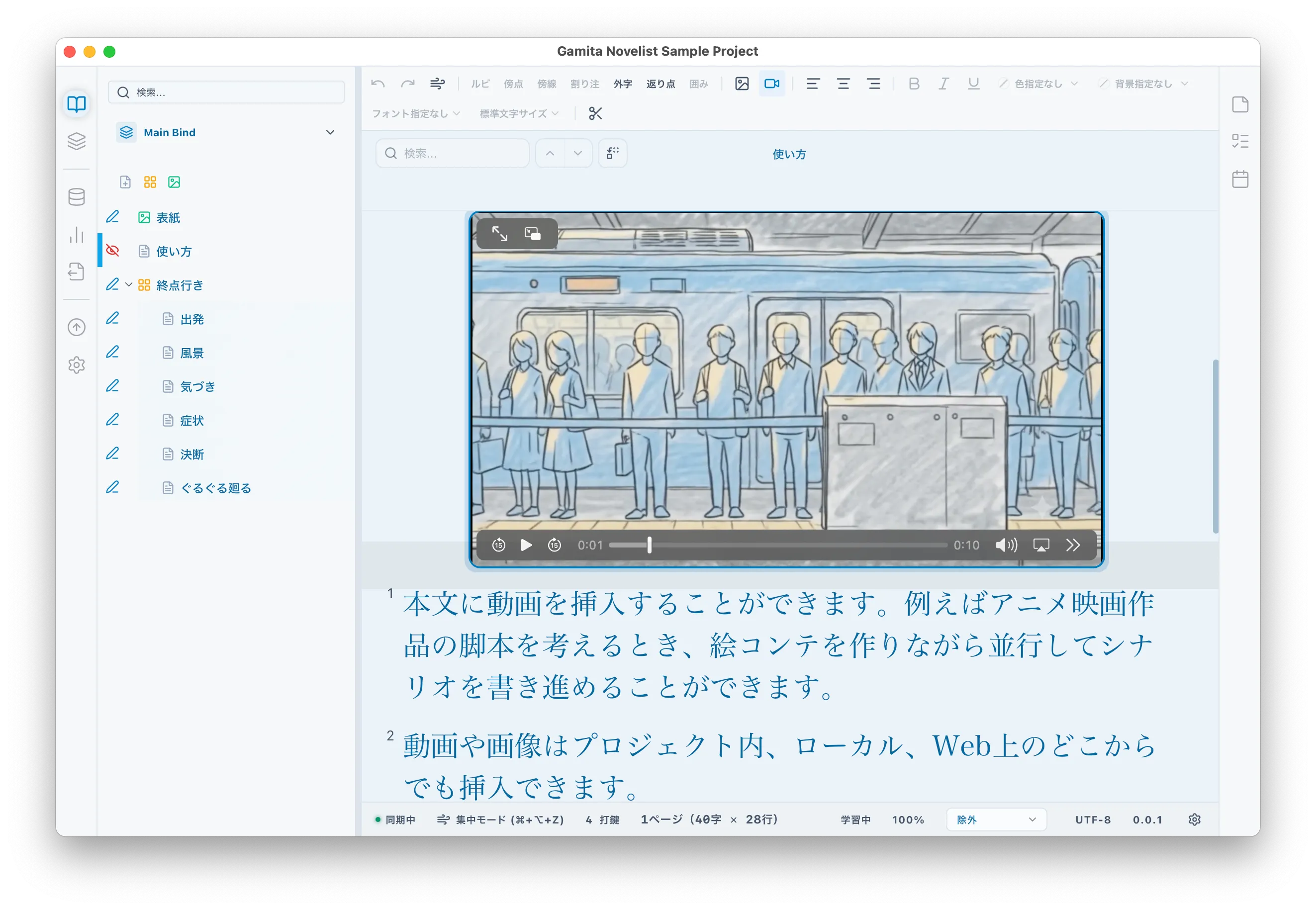
Task: Go to previous search result
Action: coord(550,153)
